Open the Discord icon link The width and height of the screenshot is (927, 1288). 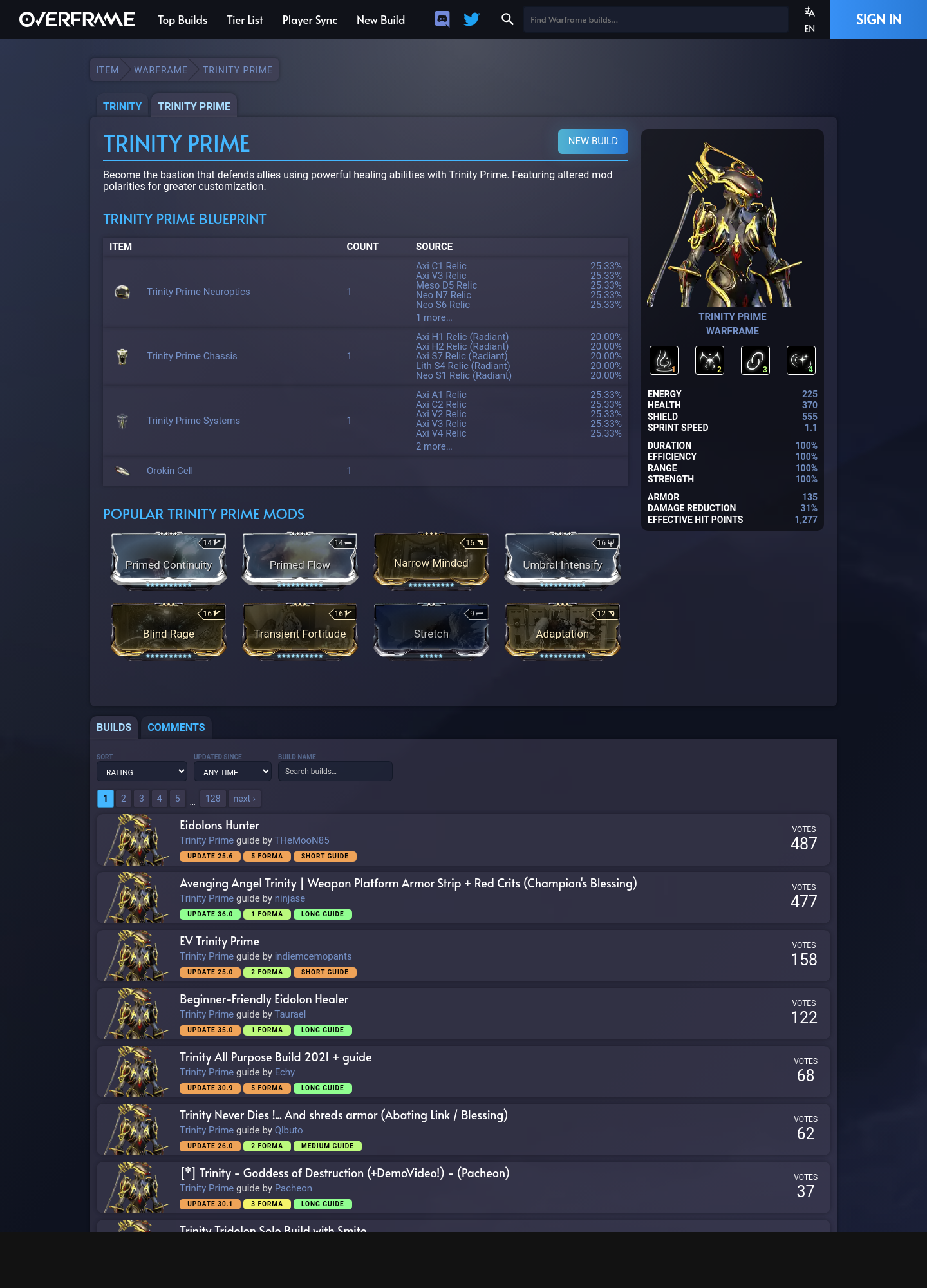point(442,19)
